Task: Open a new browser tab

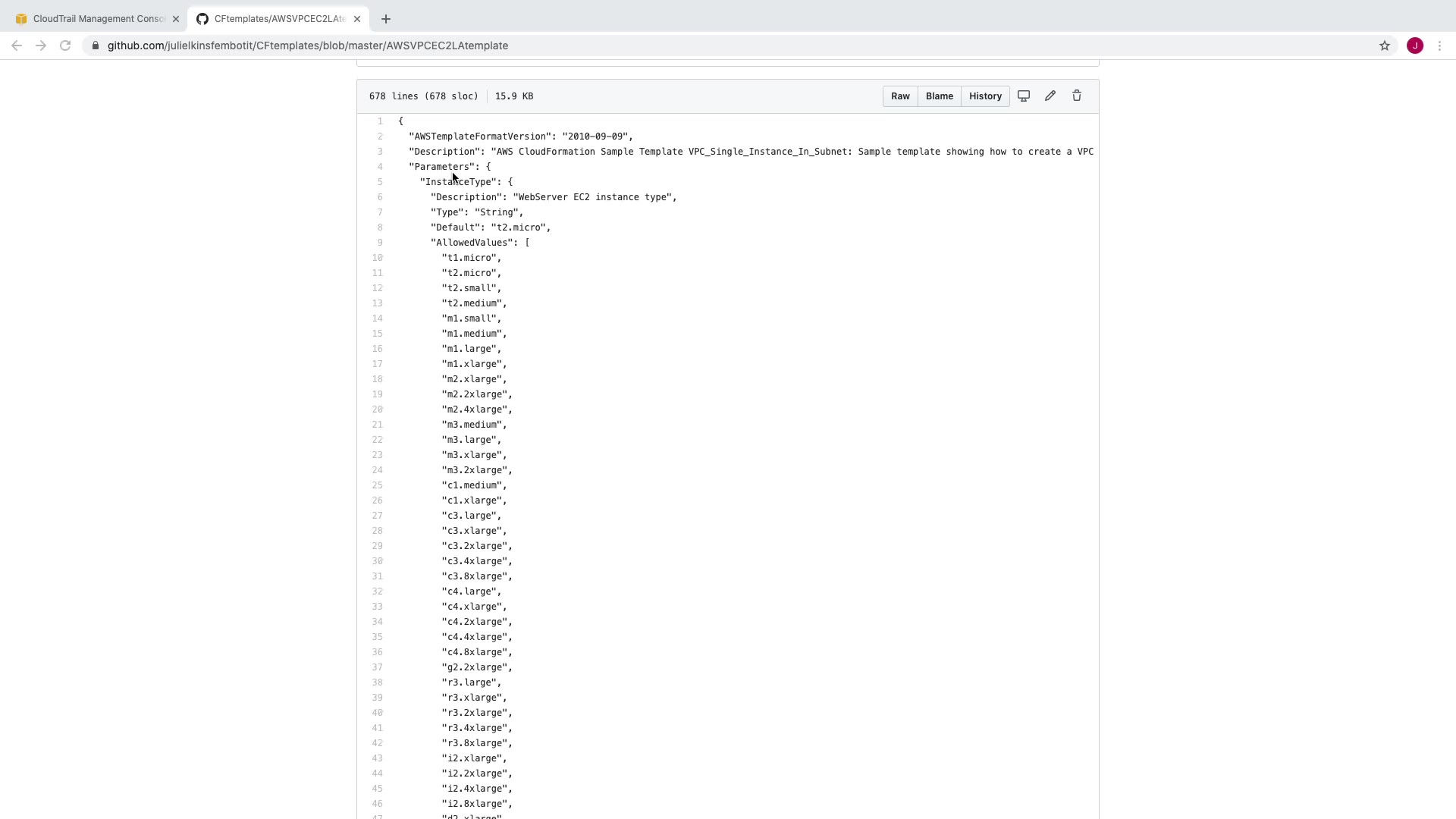Action: click(x=386, y=19)
